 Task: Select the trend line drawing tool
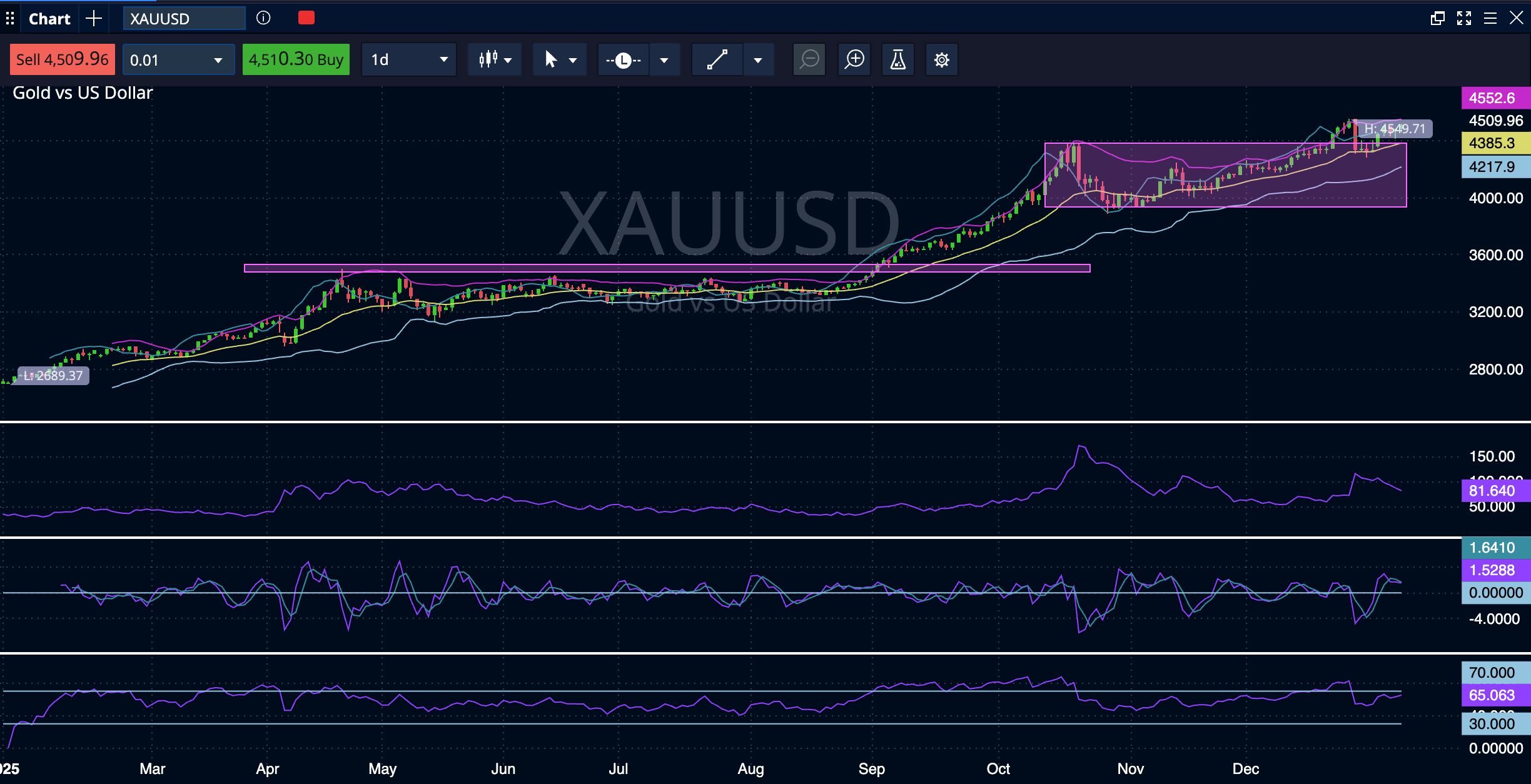717,59
